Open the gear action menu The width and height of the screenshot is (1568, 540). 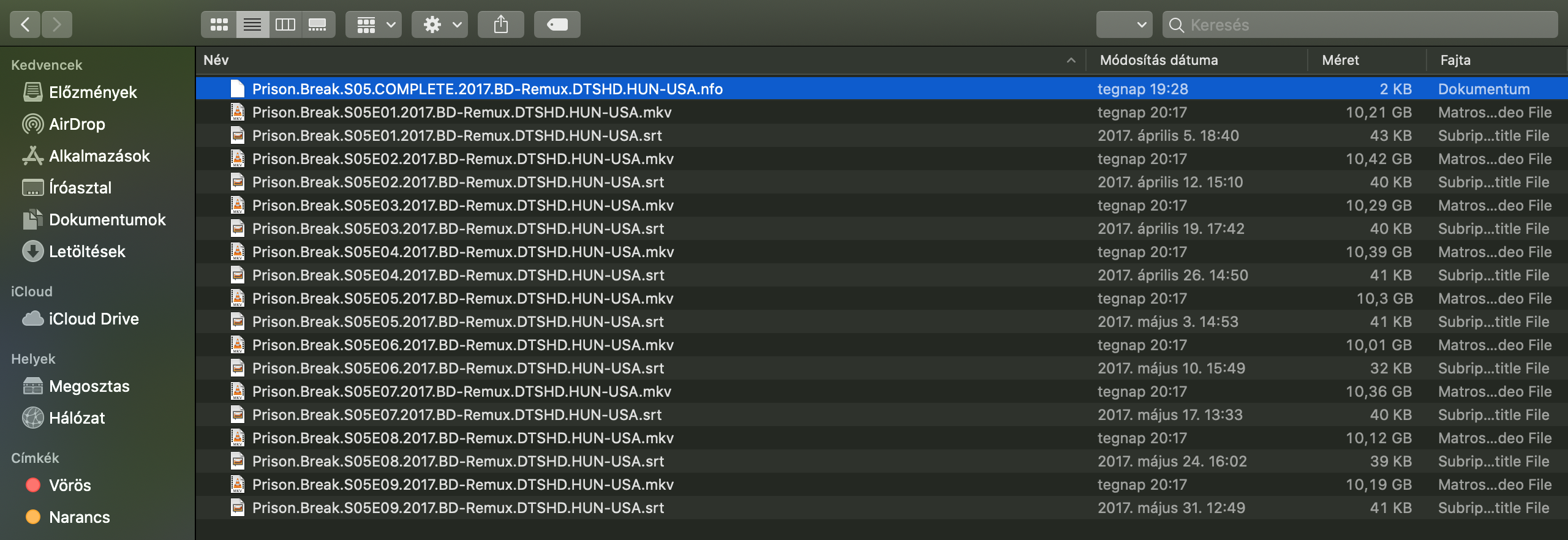(x=440, y=24)
